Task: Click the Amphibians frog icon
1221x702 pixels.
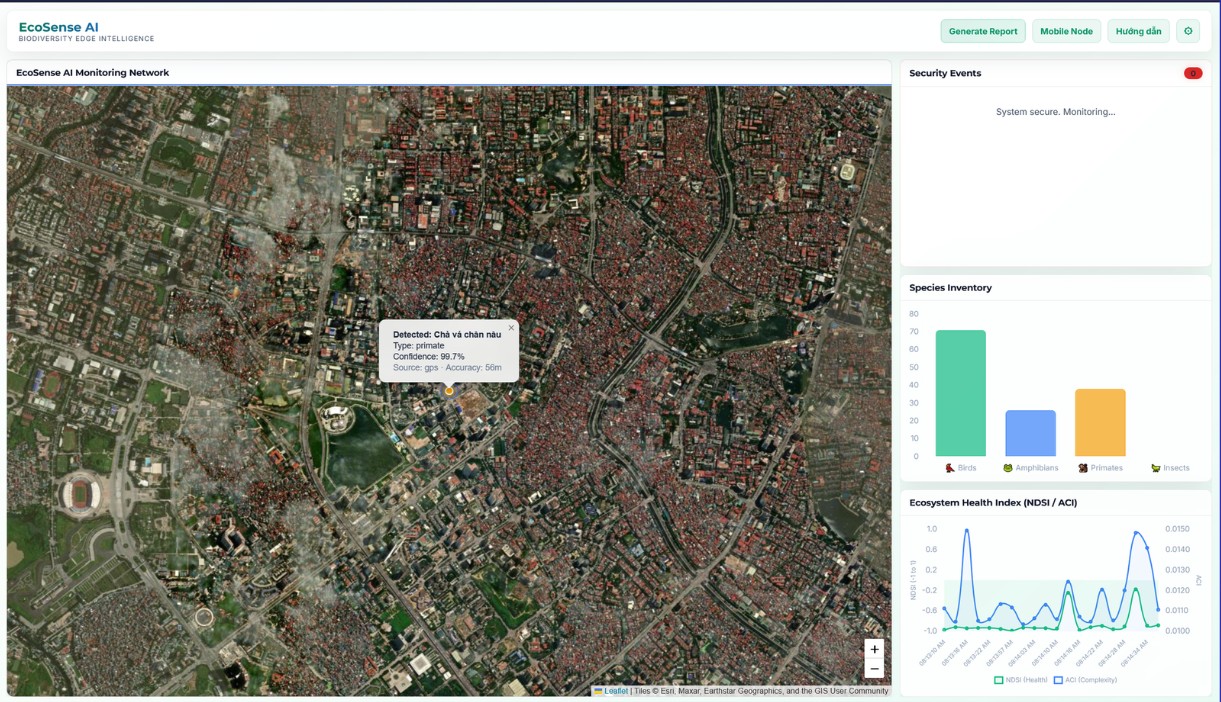Action: click(1008, 468)
